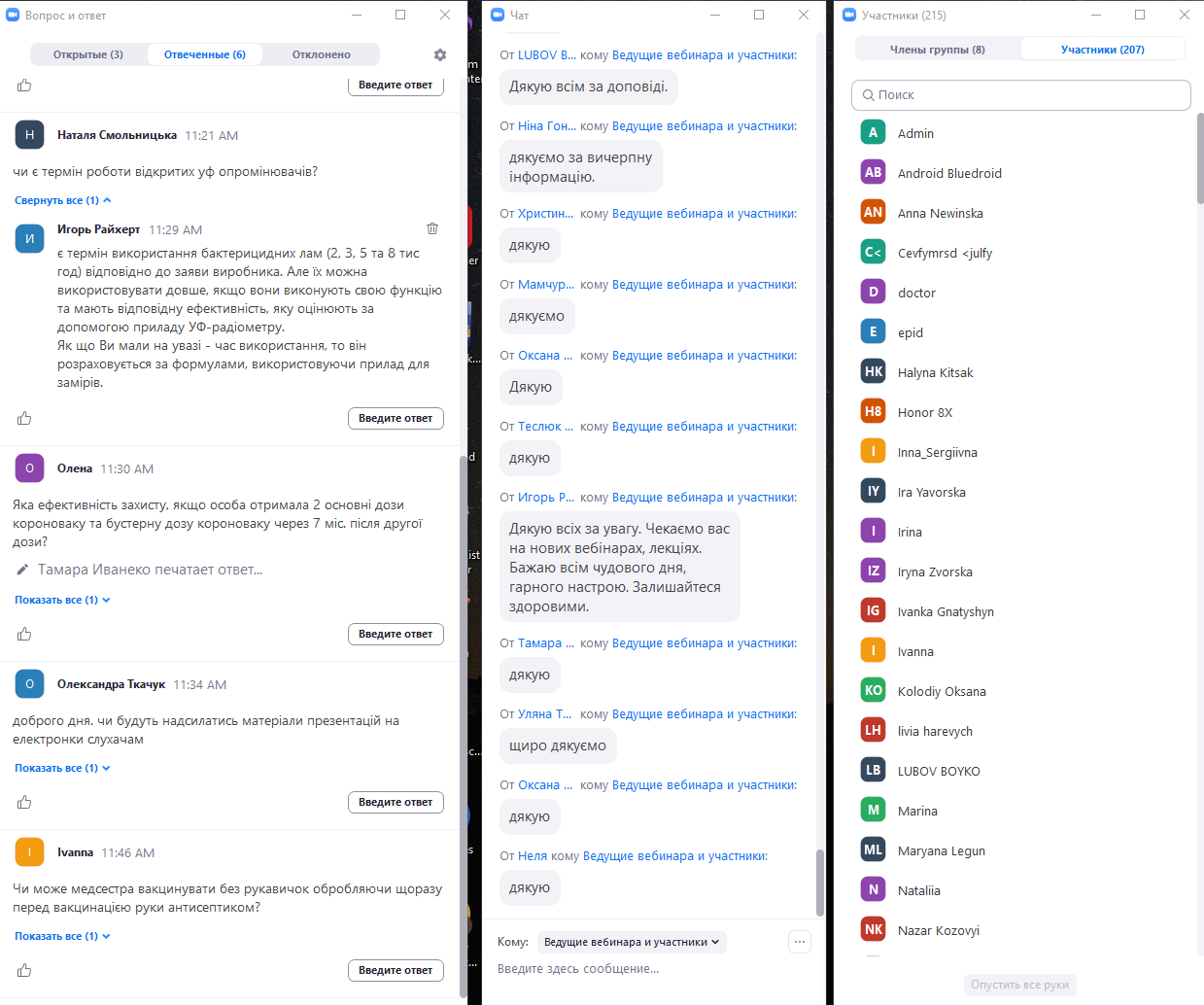Click the LUBOV BOYKO avatar icon
Screen dimensions: 1204x1005
pyautogui.click(x=873, y=770)
